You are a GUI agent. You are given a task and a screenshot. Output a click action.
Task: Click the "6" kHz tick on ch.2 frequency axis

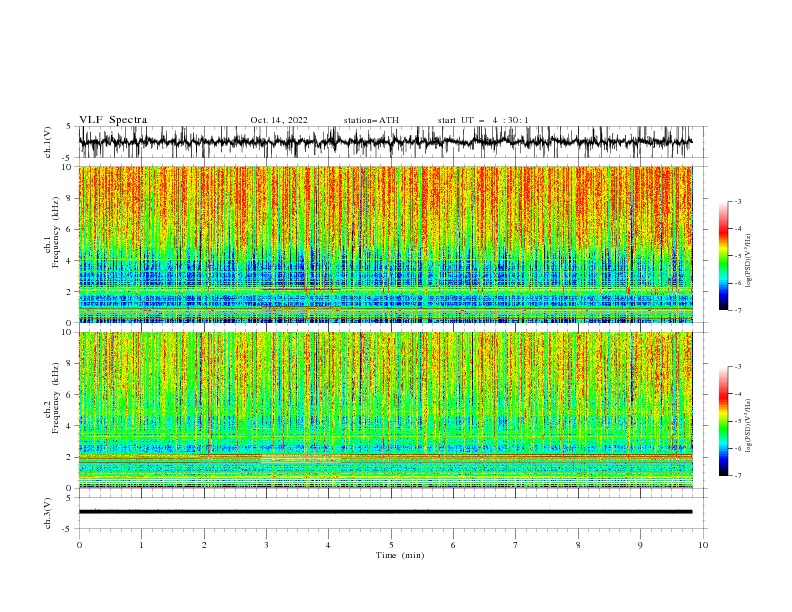point(71,395)
